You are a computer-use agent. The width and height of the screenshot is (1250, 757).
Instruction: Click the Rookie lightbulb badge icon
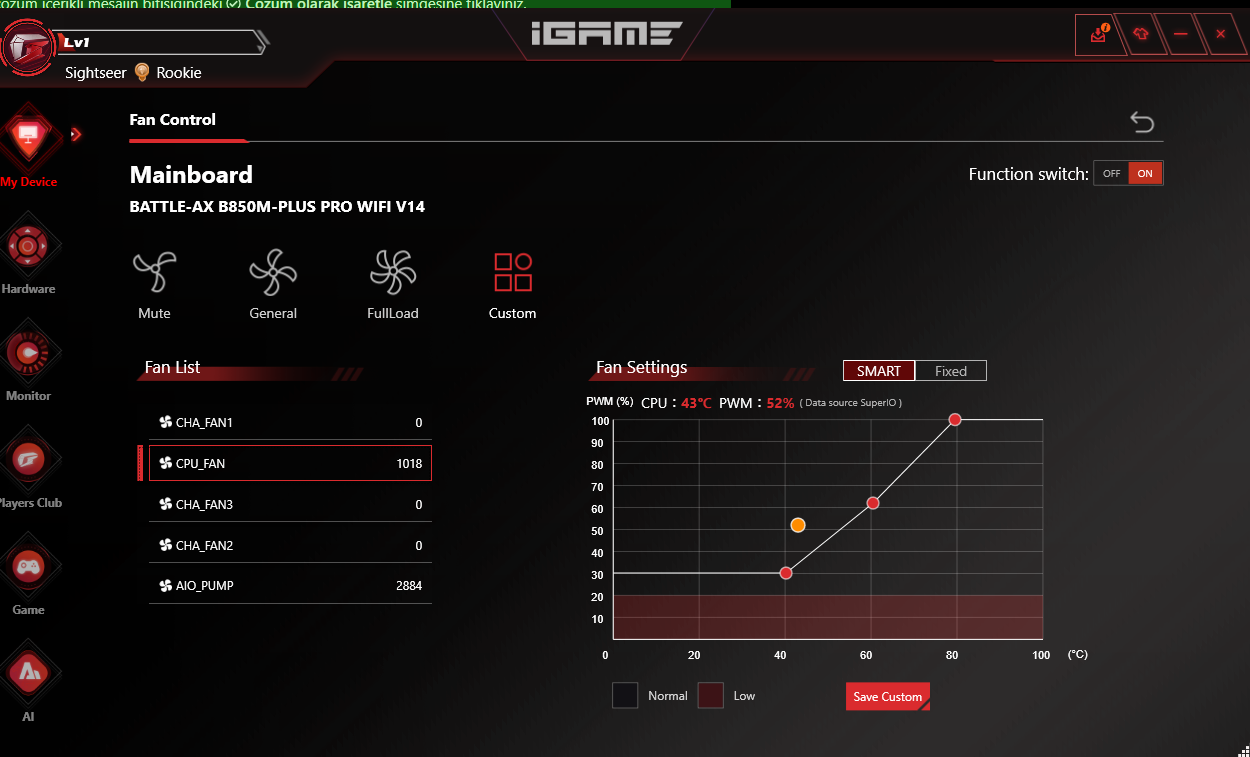tap(142, 72)
